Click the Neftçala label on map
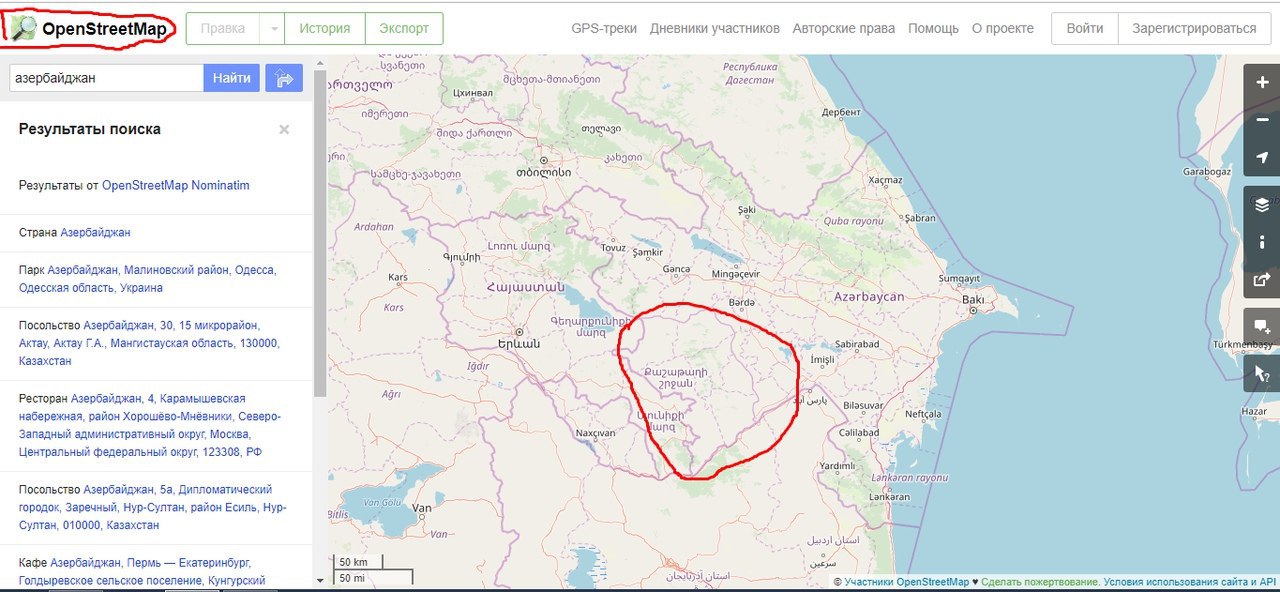Viewport: 1280px width, 592px height. (x=923, y=414)
